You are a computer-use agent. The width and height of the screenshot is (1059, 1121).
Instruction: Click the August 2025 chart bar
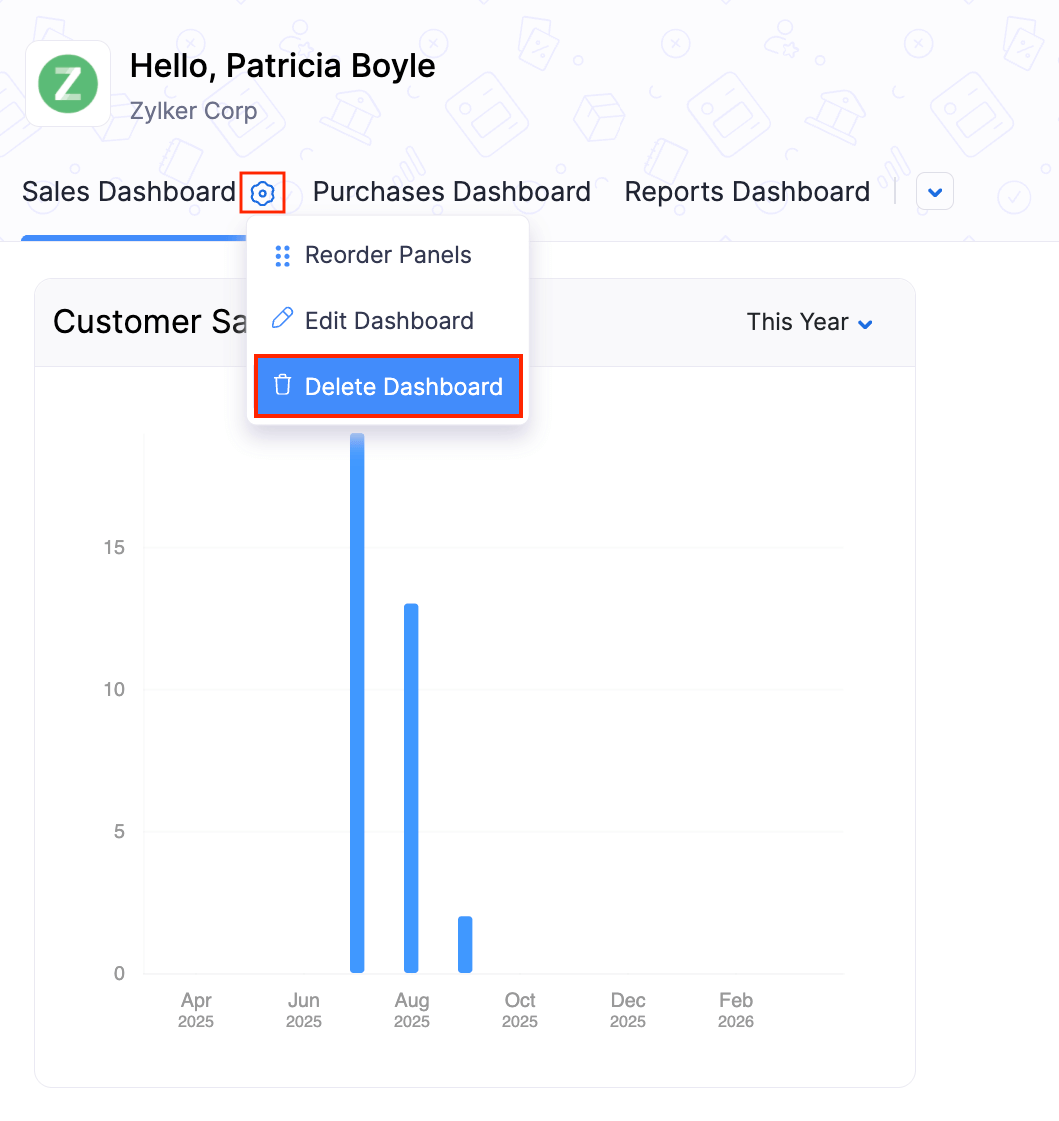pyautogui.click(x=411, y=788)
